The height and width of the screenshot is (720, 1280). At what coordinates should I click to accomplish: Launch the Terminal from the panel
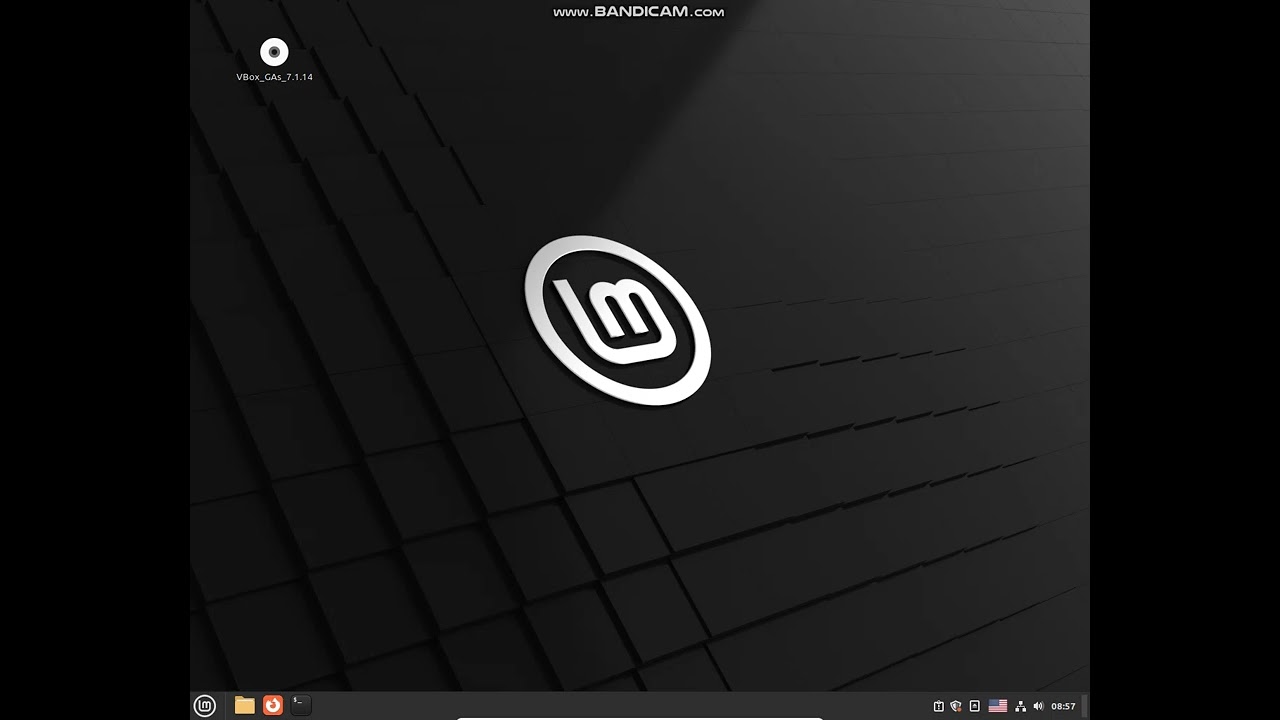coord(301,706)
